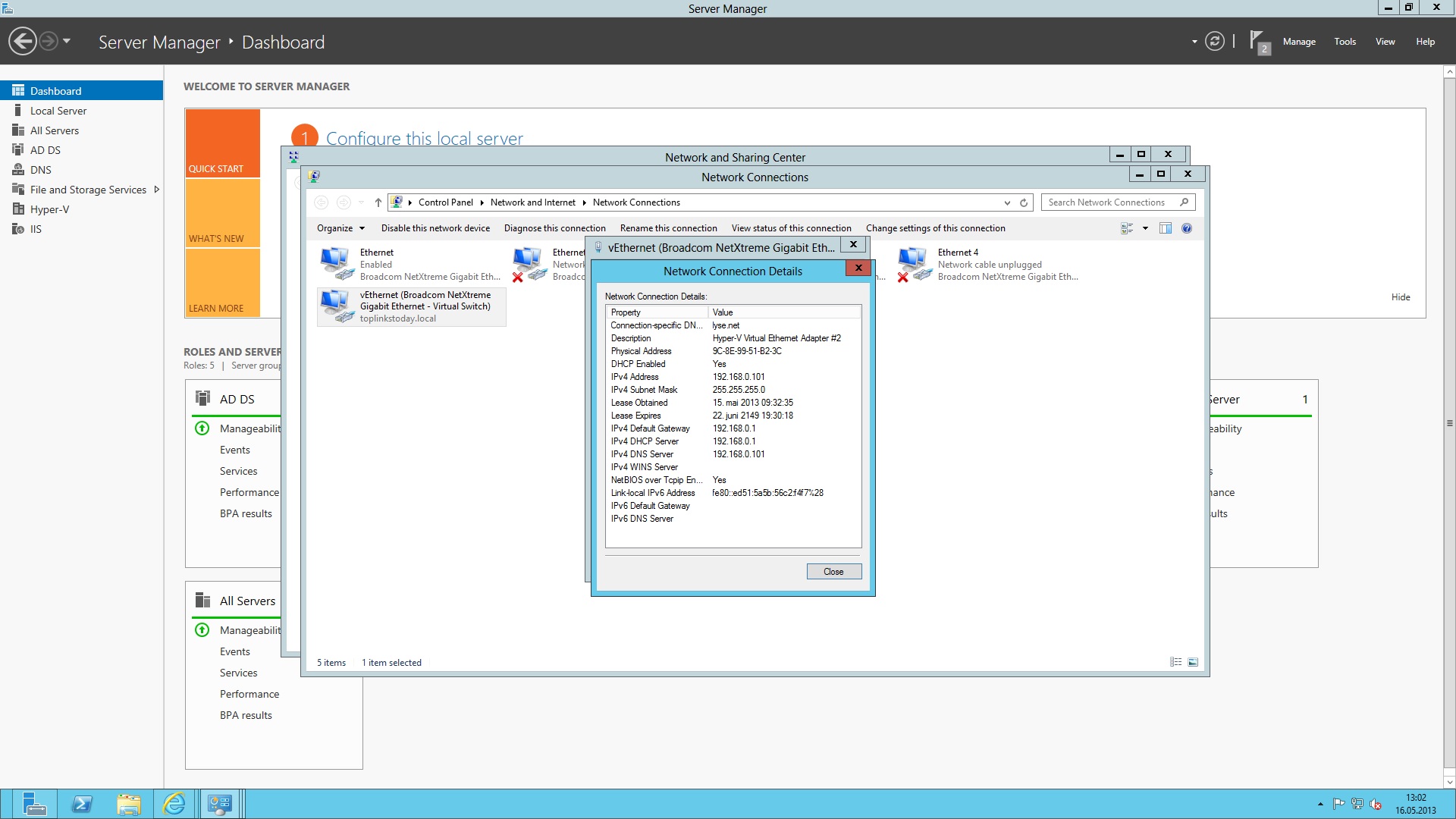
Task: Click the Action Center flag in tray
Action: point(1338,804)
